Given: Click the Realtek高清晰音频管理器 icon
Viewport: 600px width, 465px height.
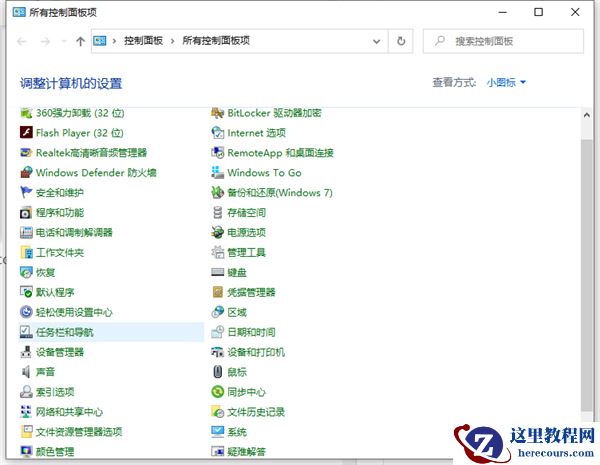Looking at the screenshot, I should [x=26, y=153].
